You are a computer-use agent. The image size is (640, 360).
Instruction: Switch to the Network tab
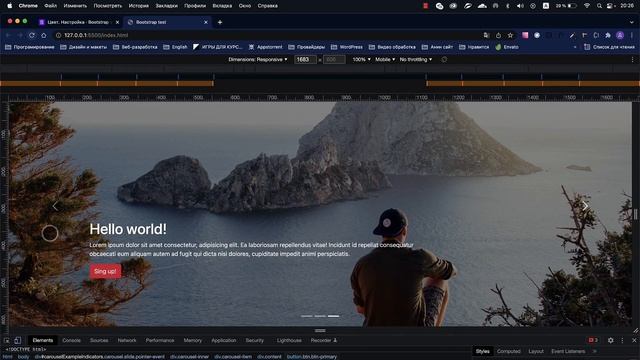(x=127, y=340)
